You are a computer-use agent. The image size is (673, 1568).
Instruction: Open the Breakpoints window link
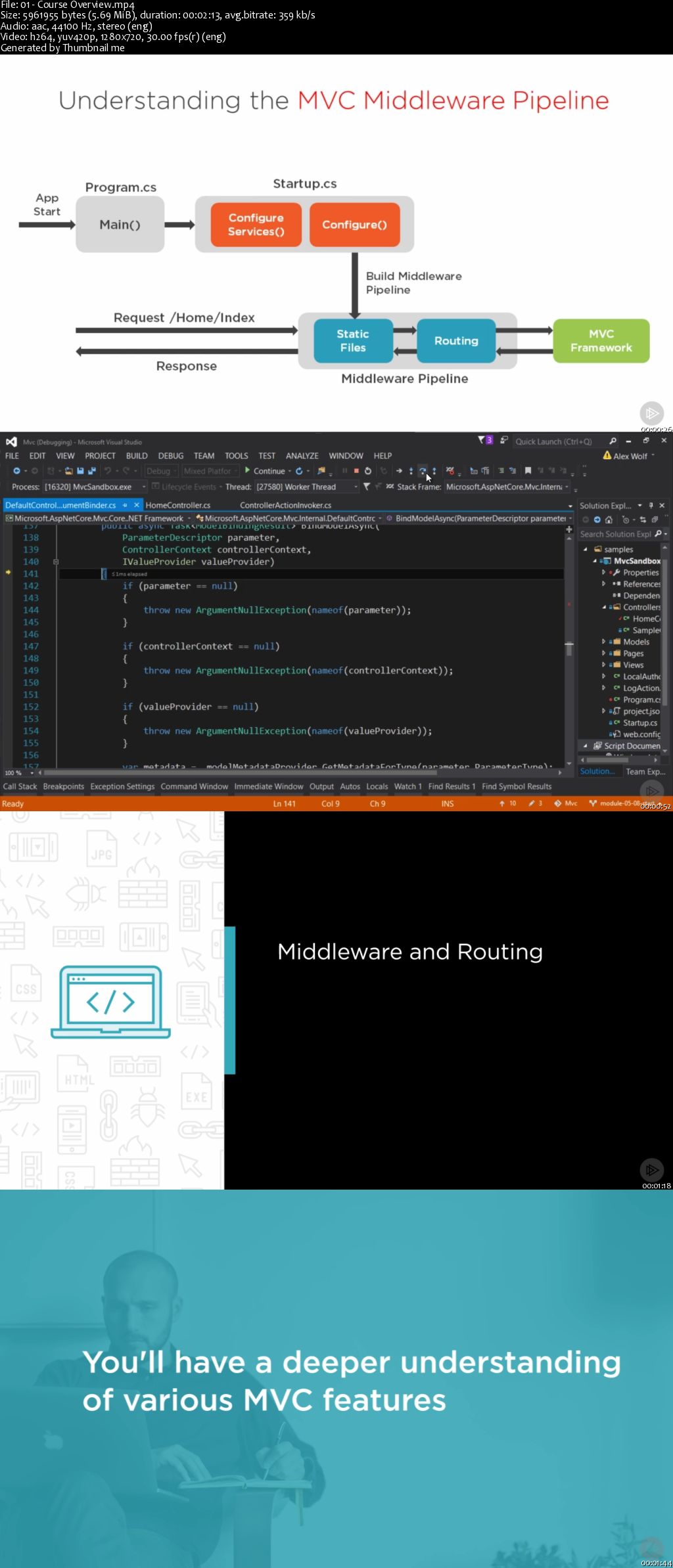point(64,786)
